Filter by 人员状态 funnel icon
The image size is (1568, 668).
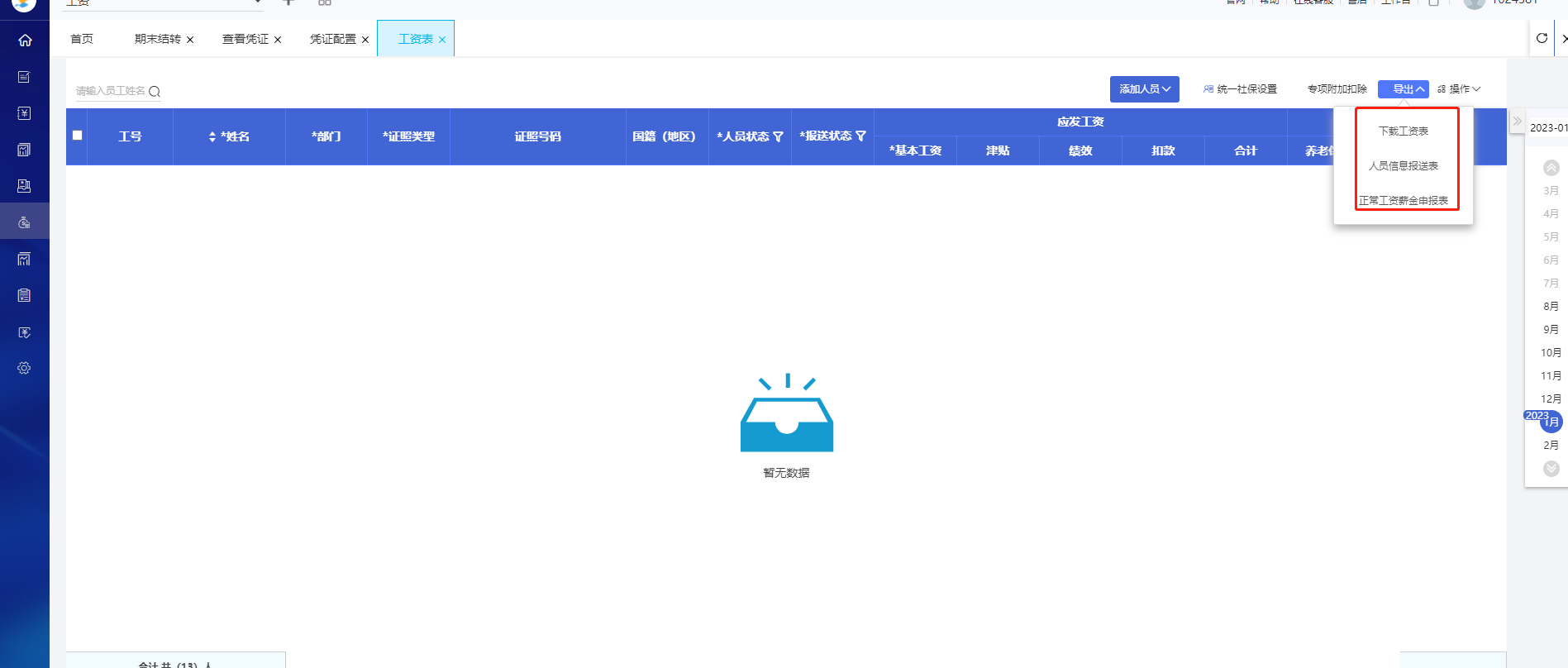click(778, 136)
